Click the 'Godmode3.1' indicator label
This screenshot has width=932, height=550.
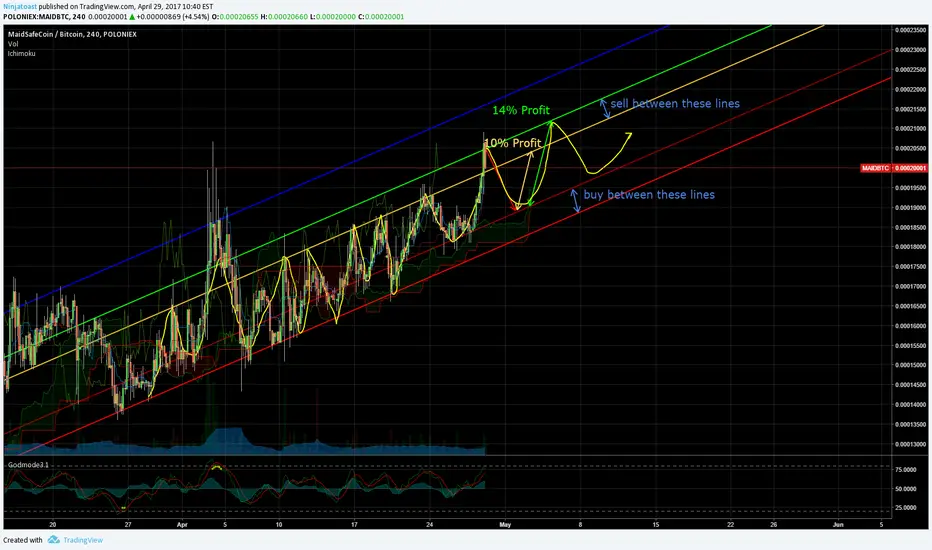click(29, 464)
